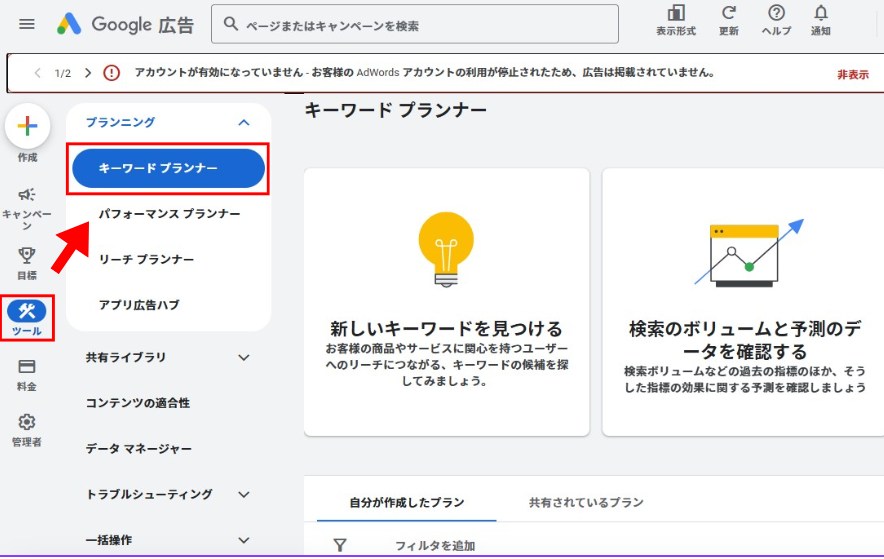
Task: Switch to 共有されているプラン tab
Action: (586, 502)
